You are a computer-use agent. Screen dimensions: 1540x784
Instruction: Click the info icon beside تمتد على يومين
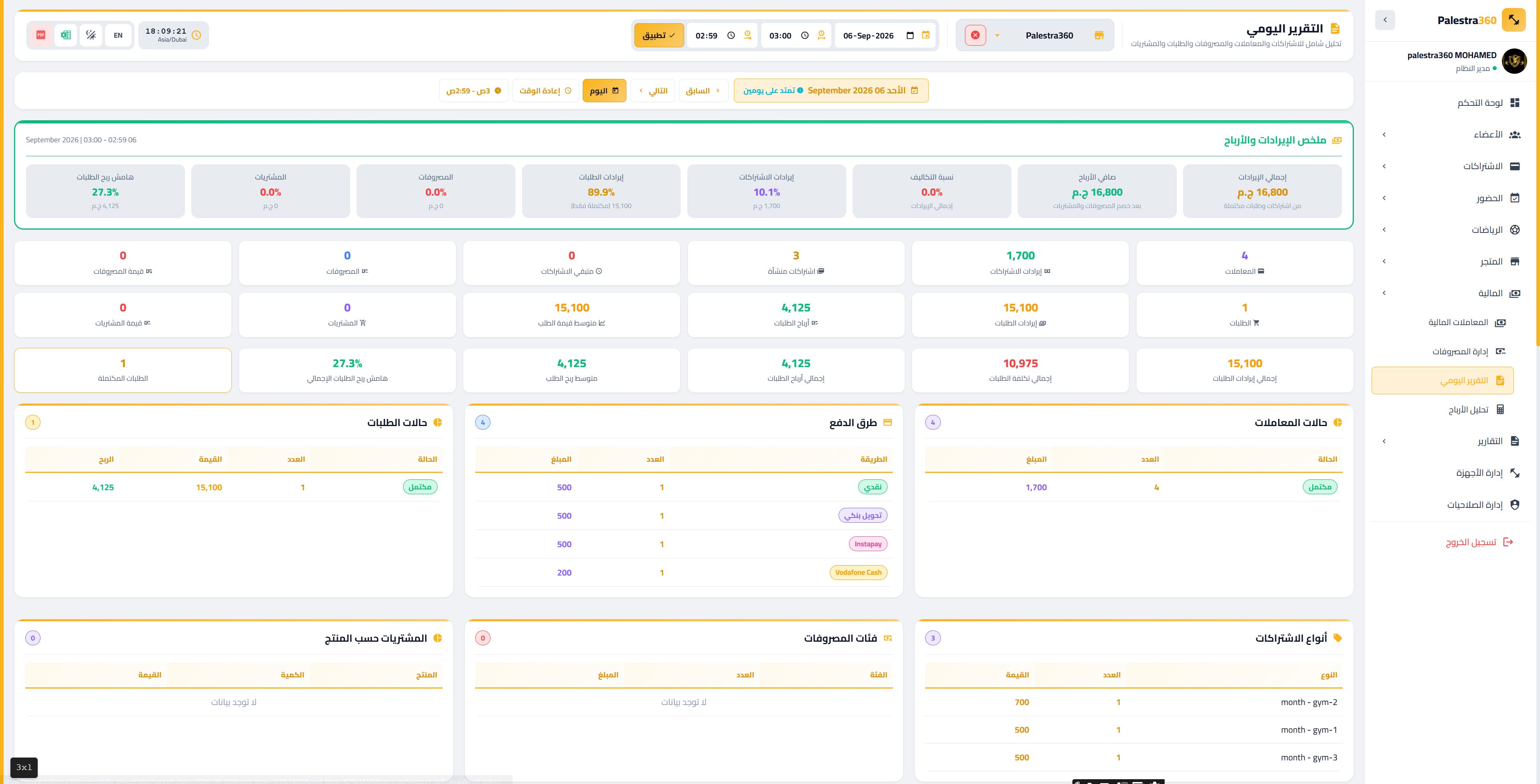click(x=800, y=91)
